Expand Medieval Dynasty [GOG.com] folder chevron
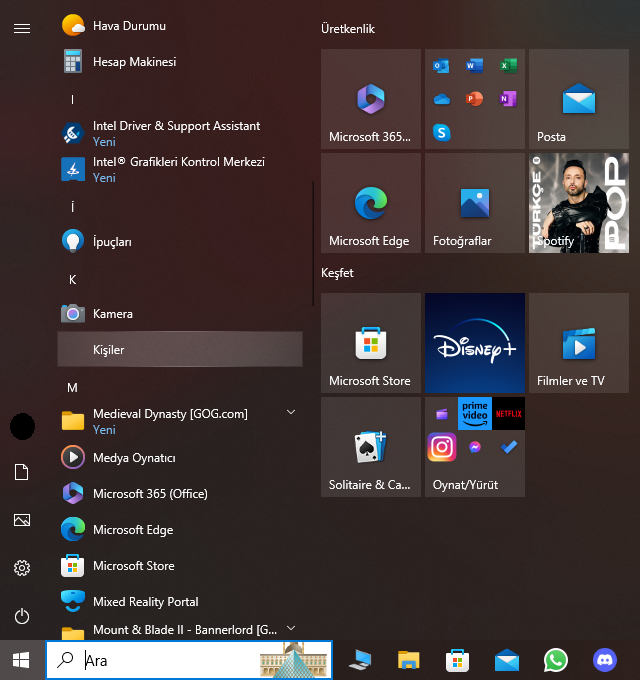The height and width of the screenshot is (680, 640). point(291,412)
